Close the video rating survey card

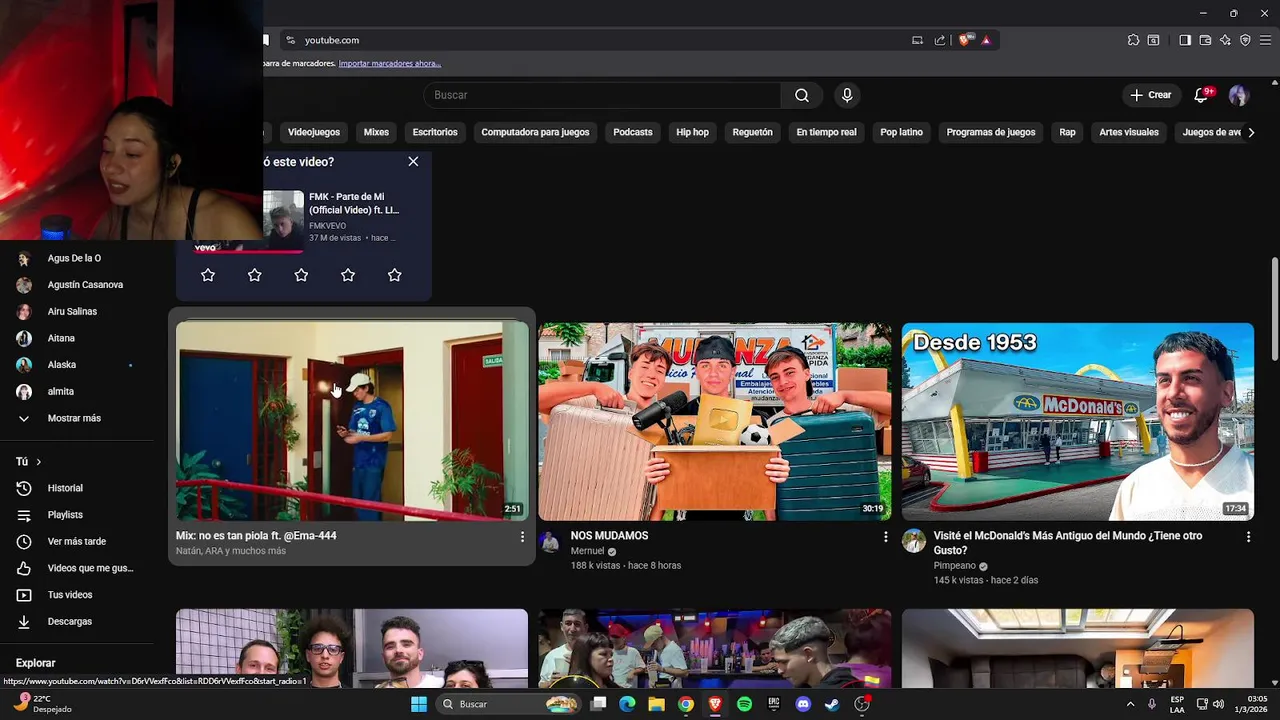pyautogui.click(x=413, y=161)
